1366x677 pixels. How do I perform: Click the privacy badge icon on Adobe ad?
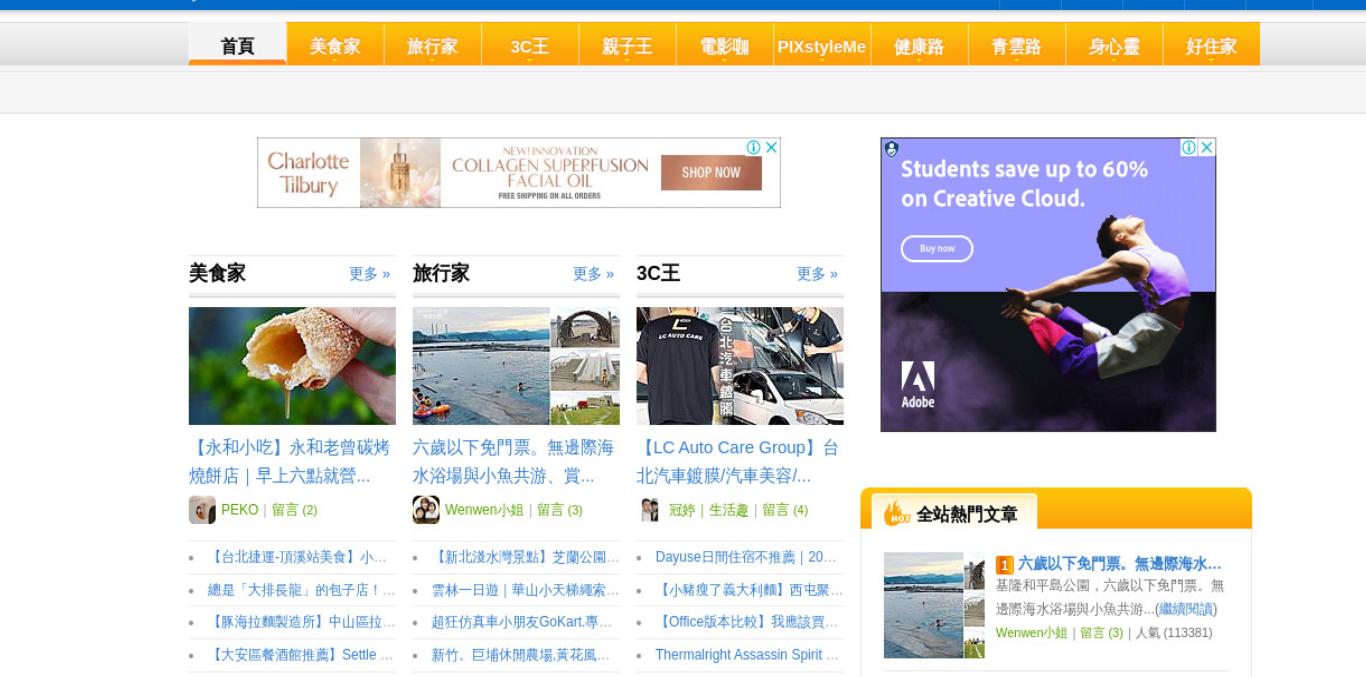pyautogui.click(x=891, y=148)
